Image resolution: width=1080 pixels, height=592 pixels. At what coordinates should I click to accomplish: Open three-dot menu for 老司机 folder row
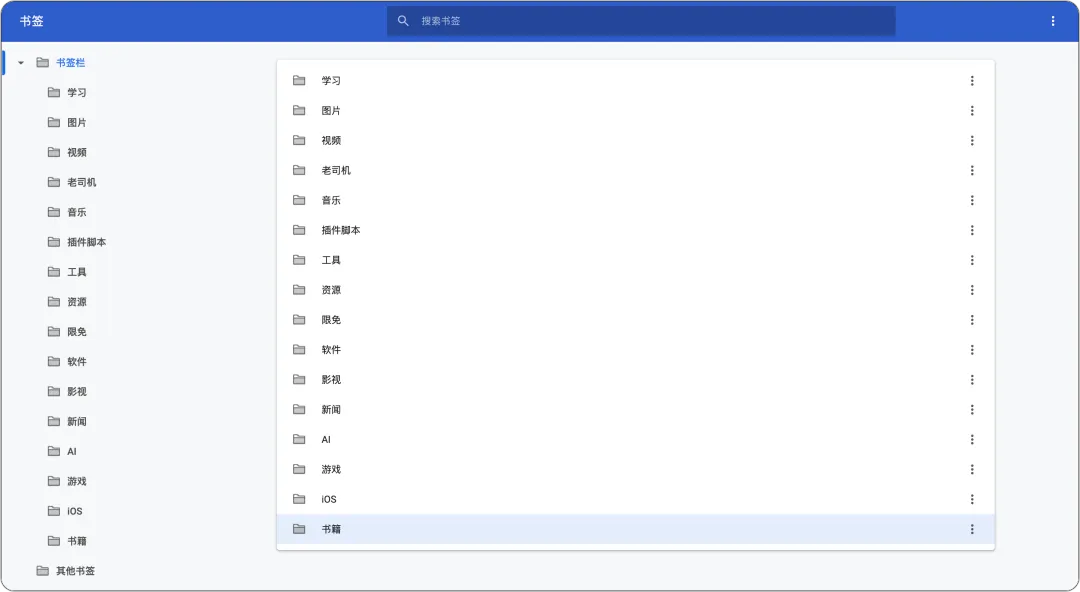click(972, 170)
